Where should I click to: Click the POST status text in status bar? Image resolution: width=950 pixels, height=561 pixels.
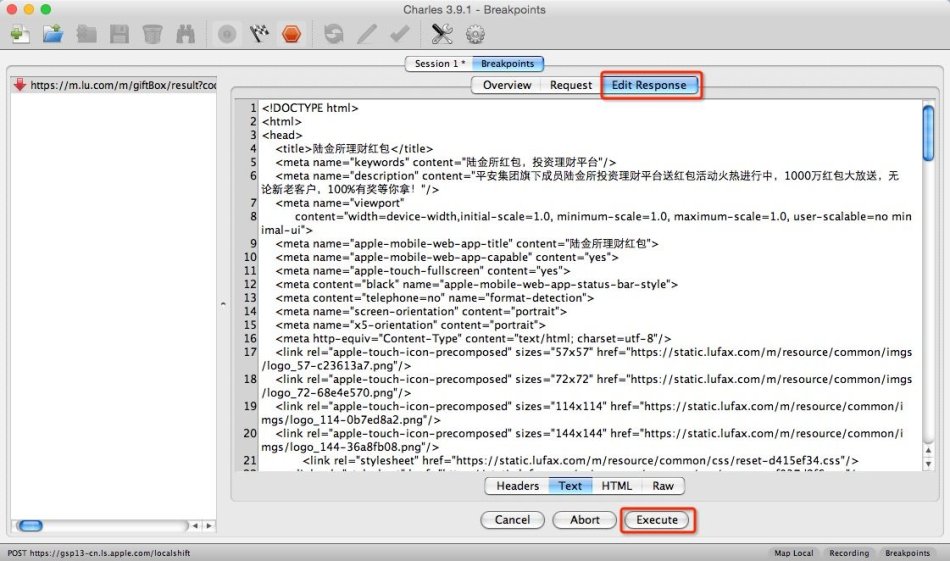99,553
